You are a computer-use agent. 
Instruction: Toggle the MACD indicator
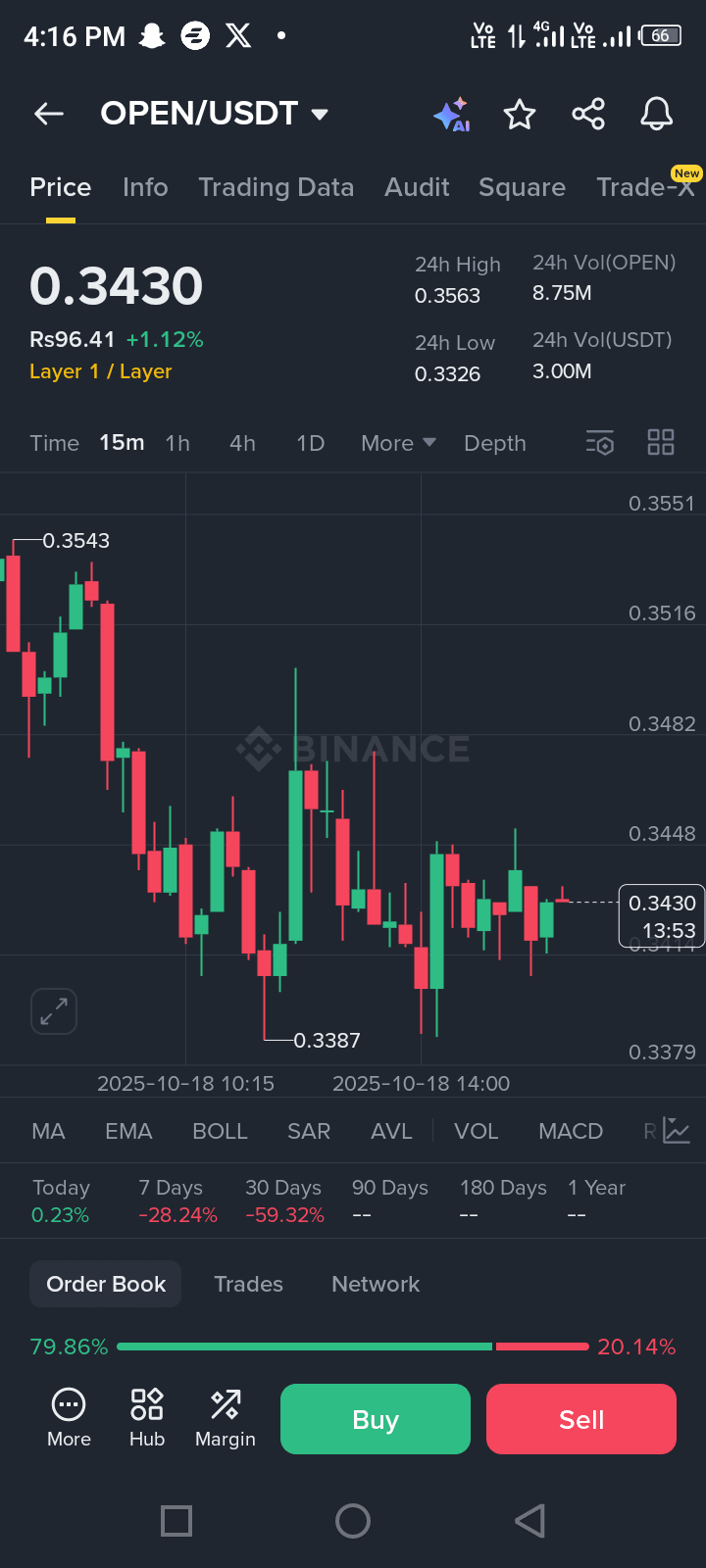(571, 1131)
